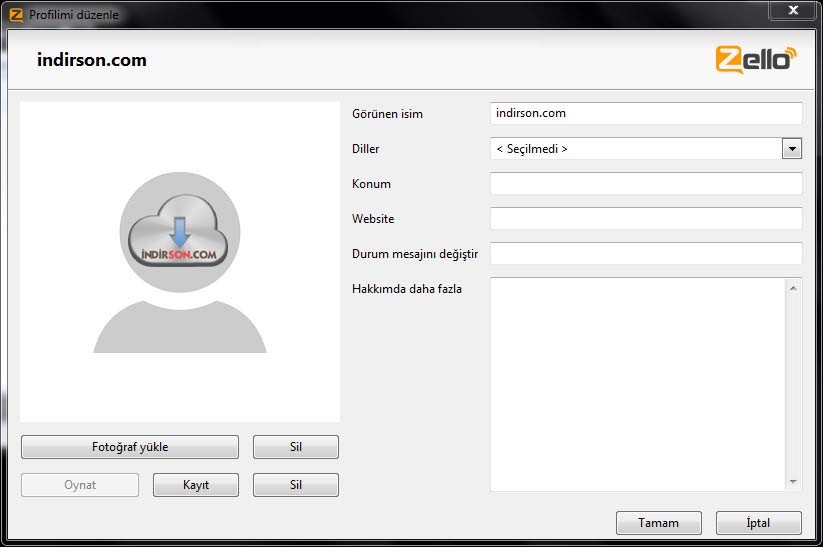Screen dimensions: 823x547
Task: Click the profile avatar picture
Action: (180, 262)
